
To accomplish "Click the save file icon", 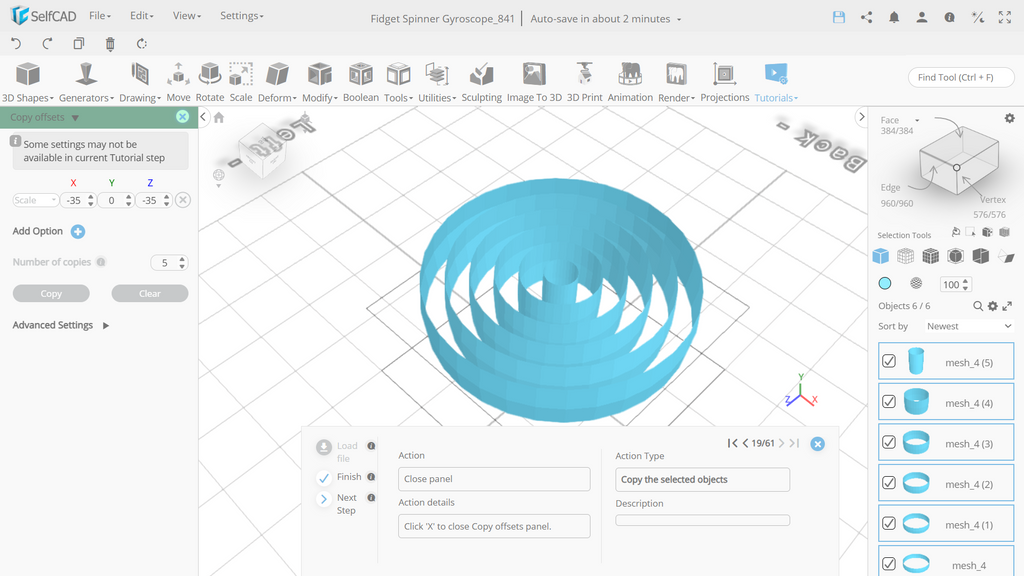I will [x=839, y=18].
